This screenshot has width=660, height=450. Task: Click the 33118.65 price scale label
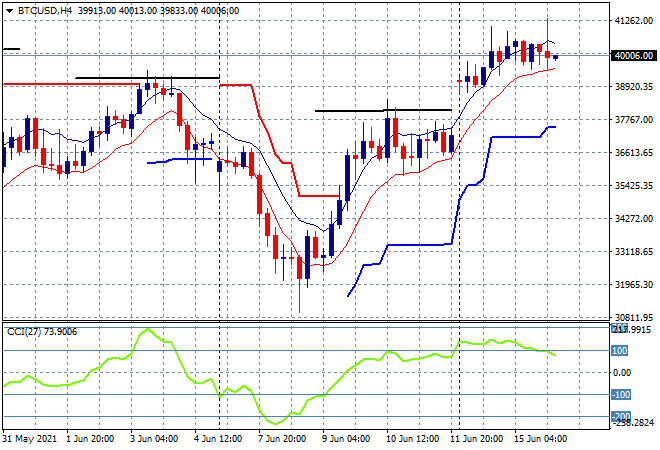point(633,252)
